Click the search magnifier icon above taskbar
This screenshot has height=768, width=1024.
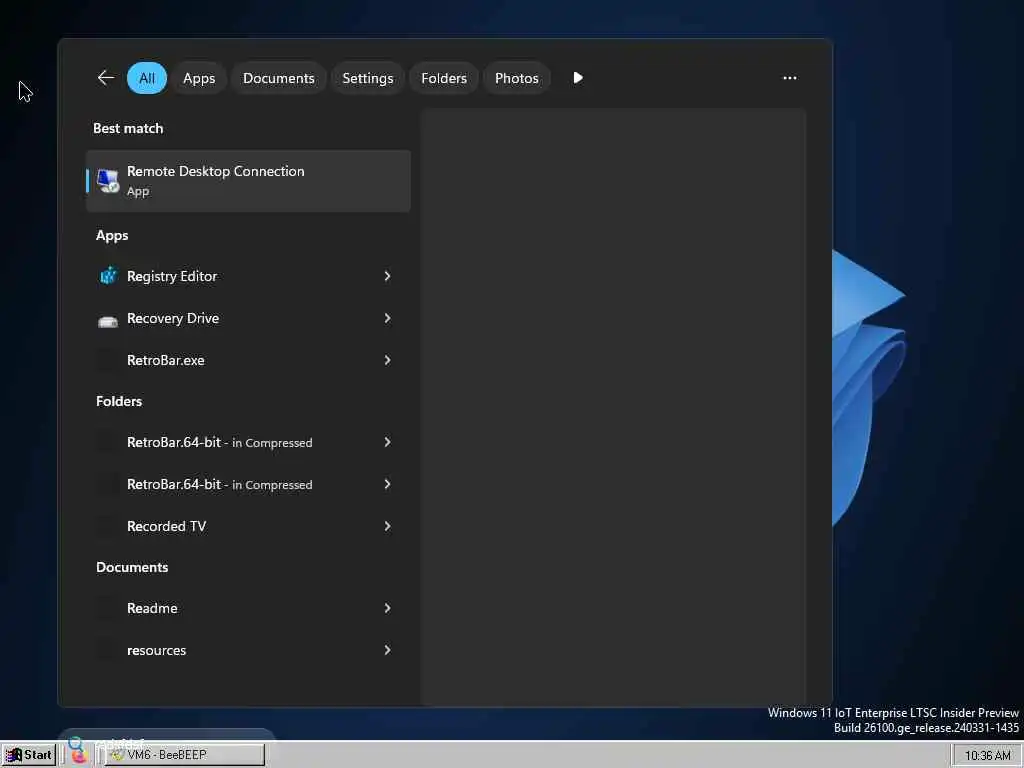click(75, 743)
